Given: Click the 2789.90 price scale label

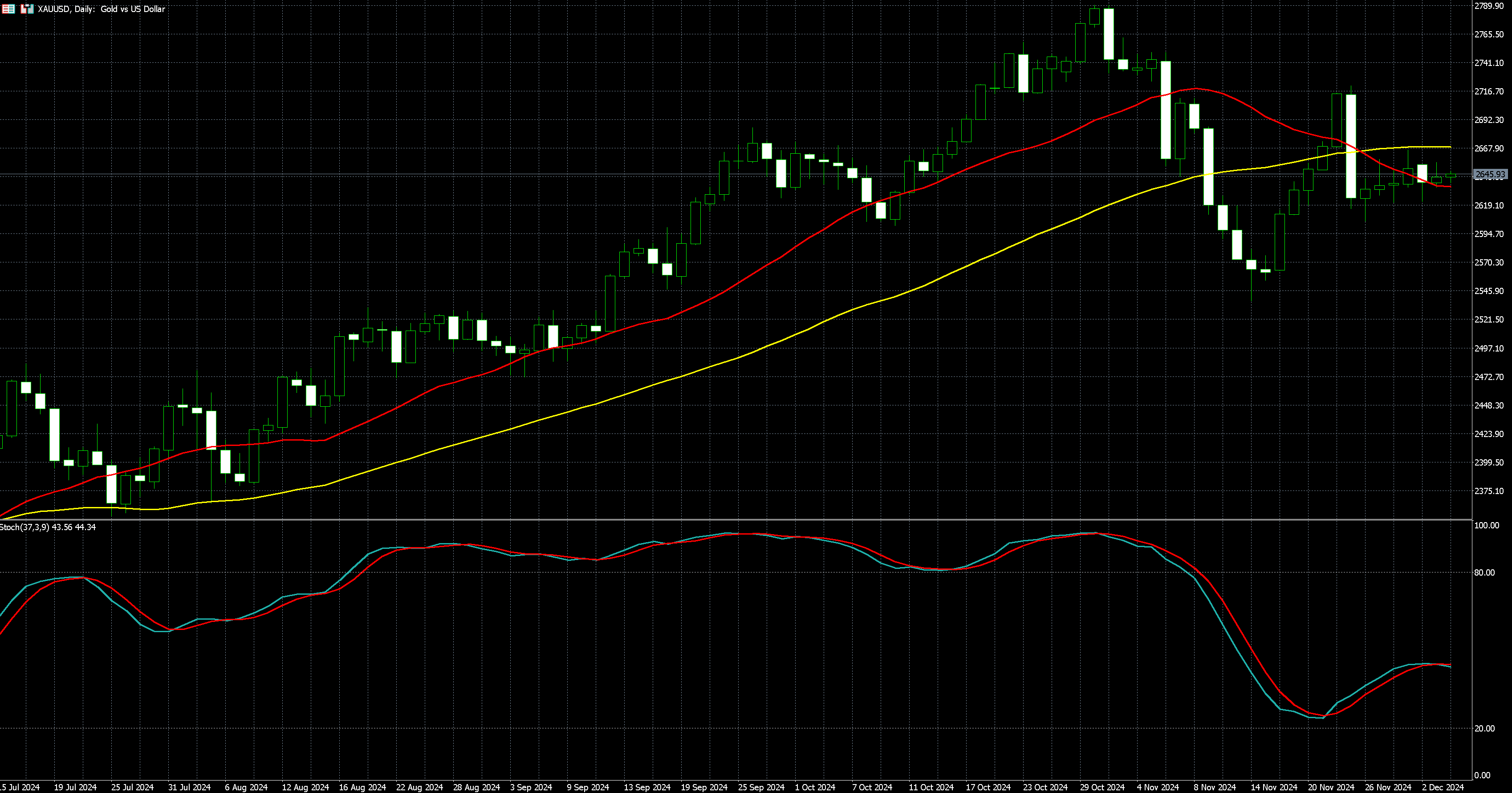Looking at the screenshot, I should click(x=1489, y=6).
